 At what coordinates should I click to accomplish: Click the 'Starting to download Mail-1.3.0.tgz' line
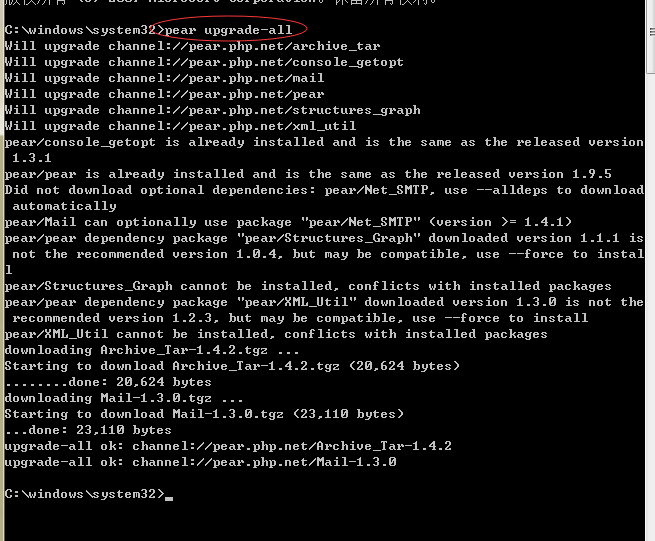point(204,414)
